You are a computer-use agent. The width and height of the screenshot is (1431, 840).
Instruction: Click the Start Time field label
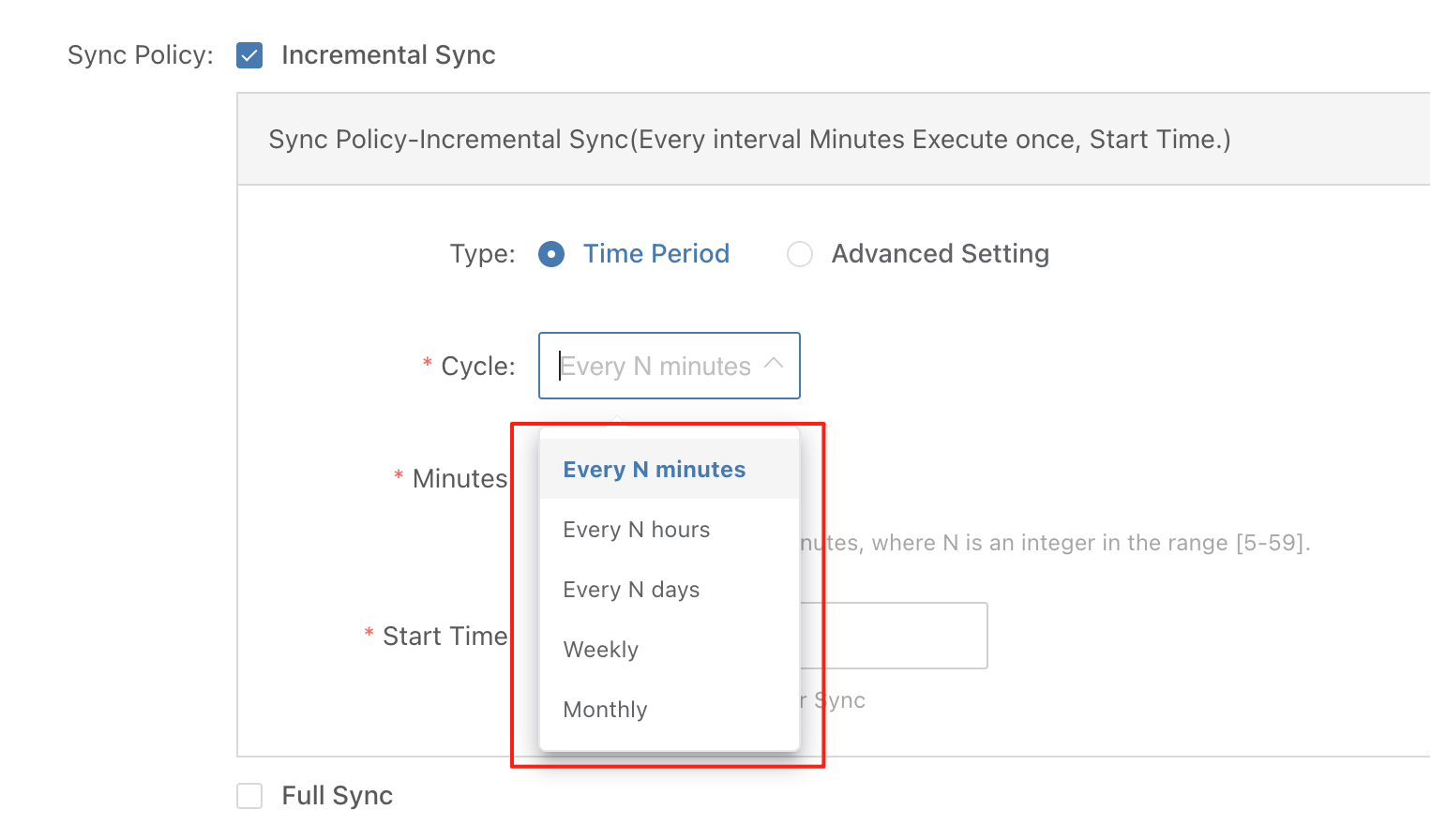click(444, 637)
